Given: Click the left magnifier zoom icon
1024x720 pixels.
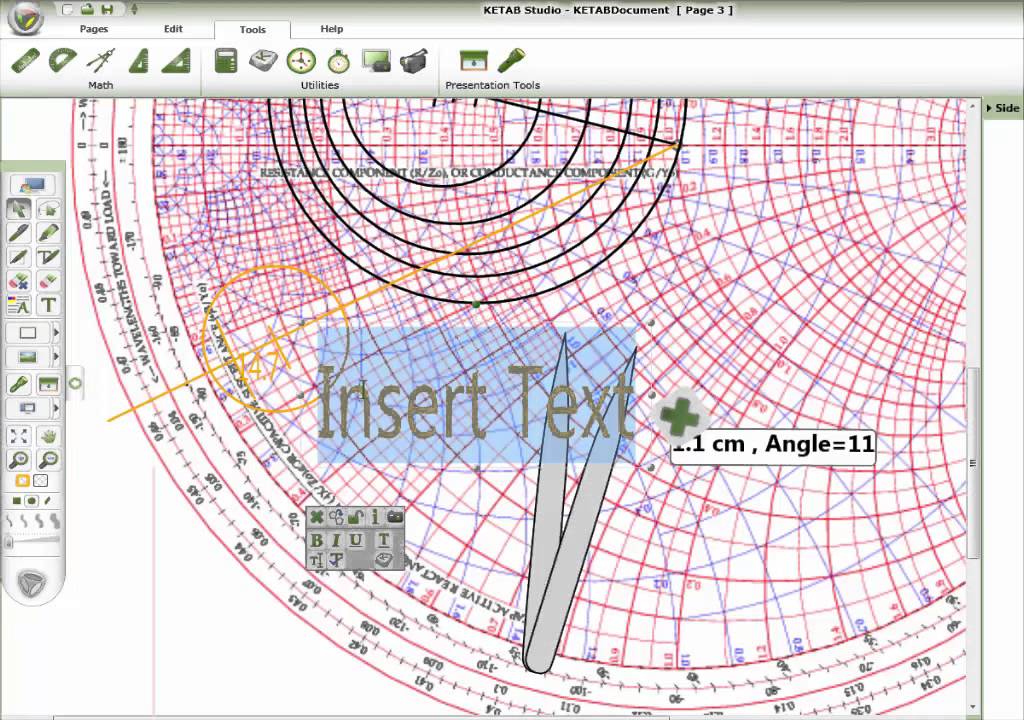Looking at the screenshot, I should pos(19,459).
